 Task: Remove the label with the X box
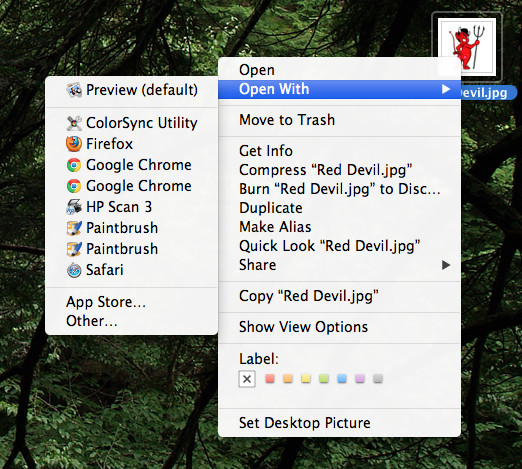(247, 379)
